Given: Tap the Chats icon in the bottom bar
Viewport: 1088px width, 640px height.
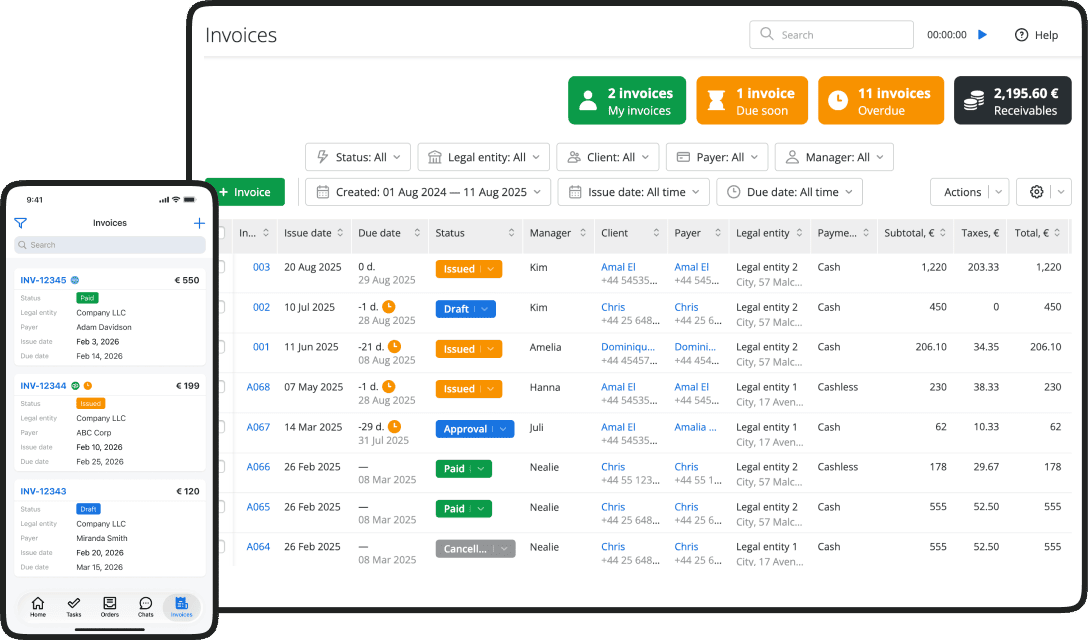Looking at the screenshot, I should click(145, 606).
